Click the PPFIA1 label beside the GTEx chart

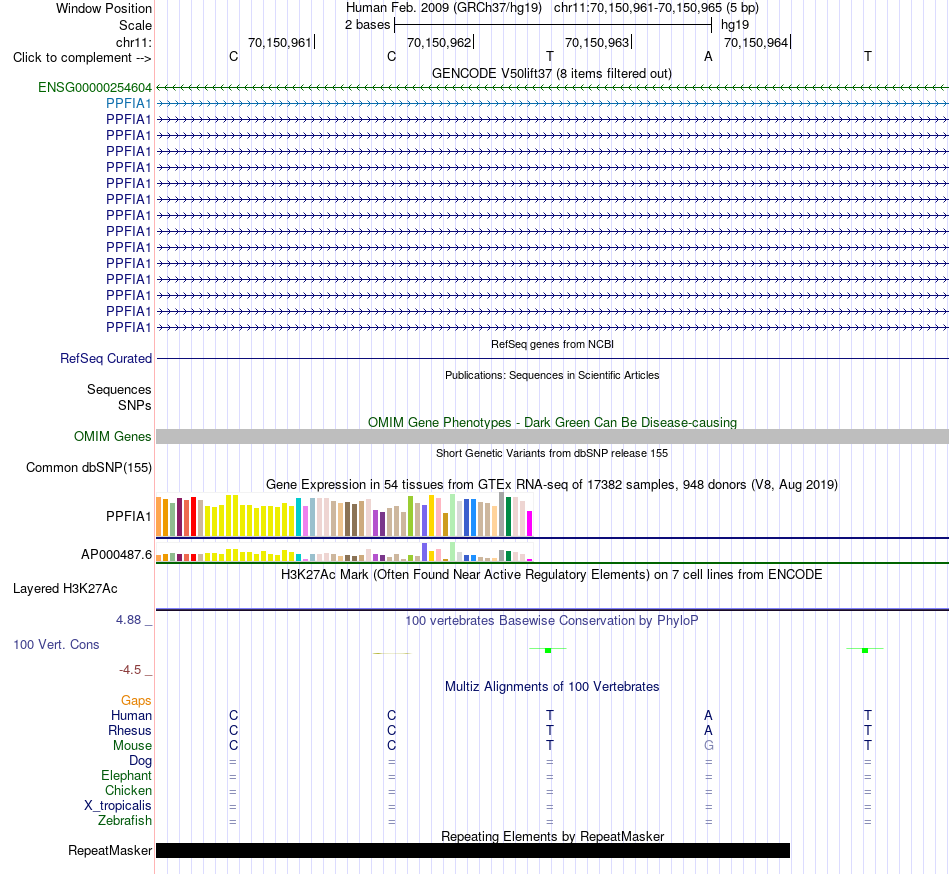tap(128, 517)
